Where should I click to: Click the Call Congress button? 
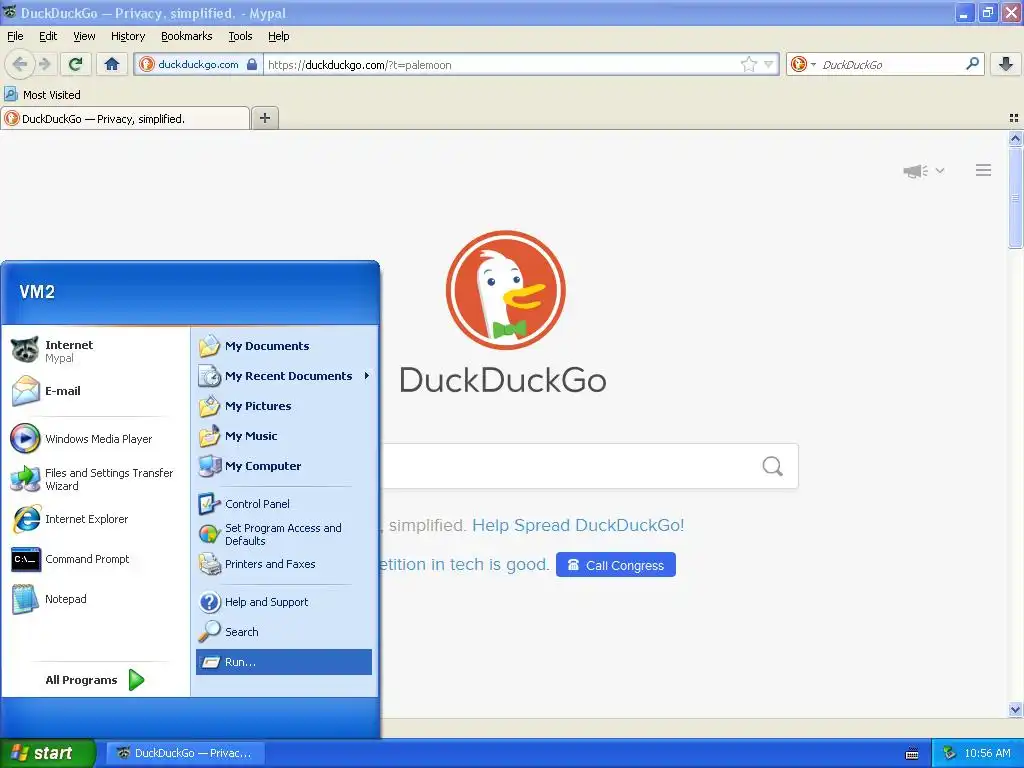coord(616,565)
